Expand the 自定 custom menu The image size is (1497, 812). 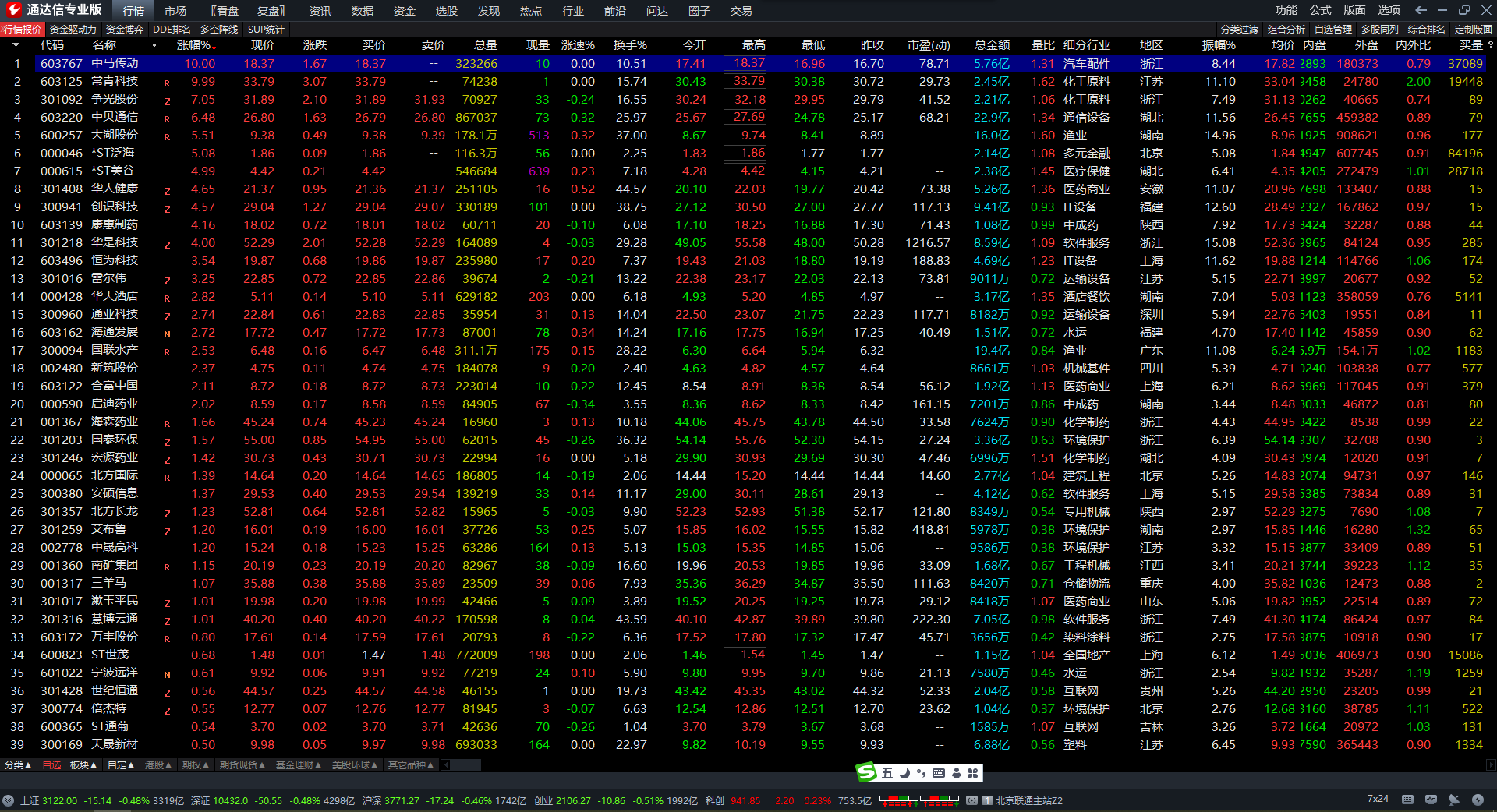click(121, 765)
